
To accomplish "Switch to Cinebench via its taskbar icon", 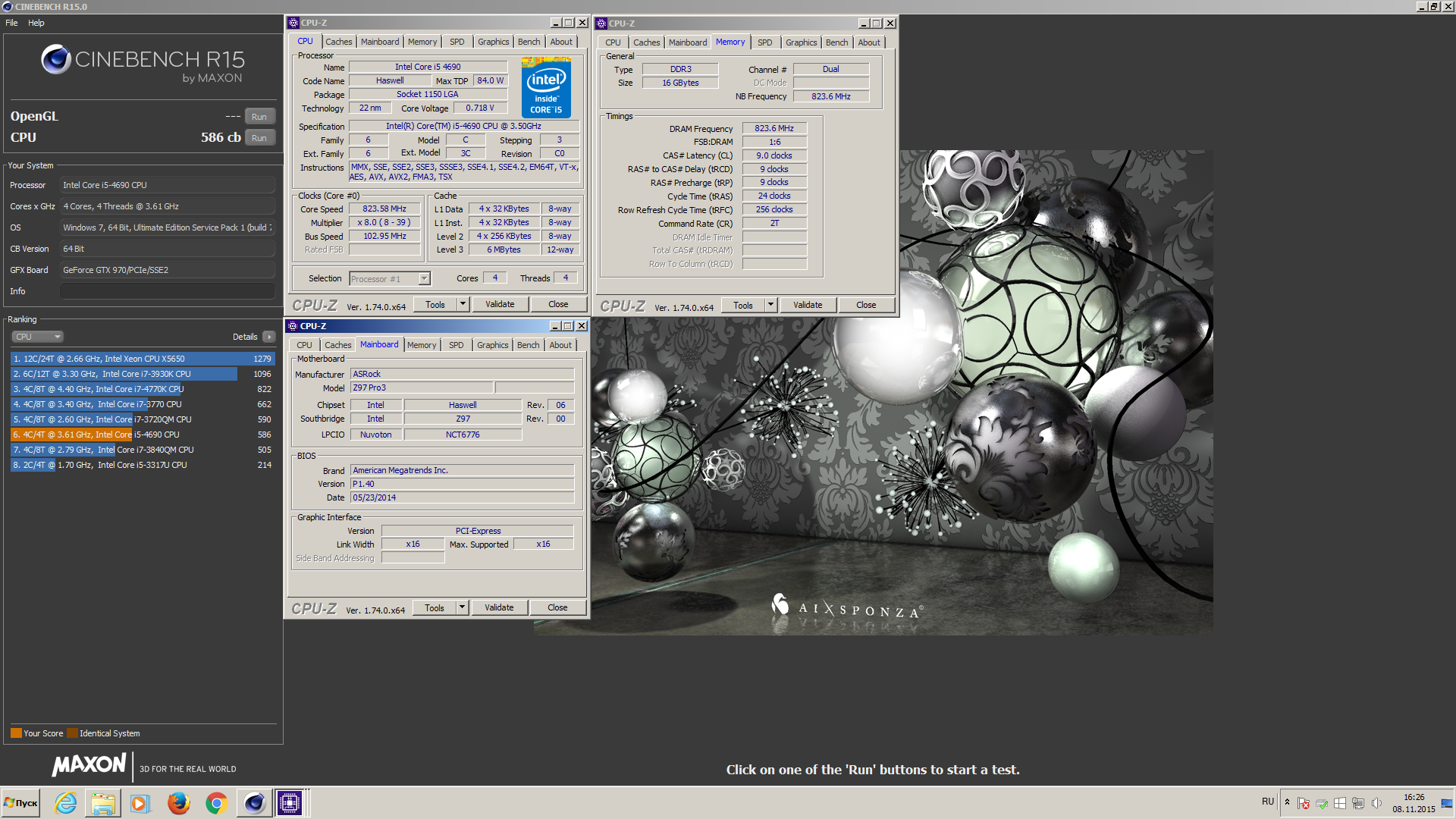I will click(254, 803).
